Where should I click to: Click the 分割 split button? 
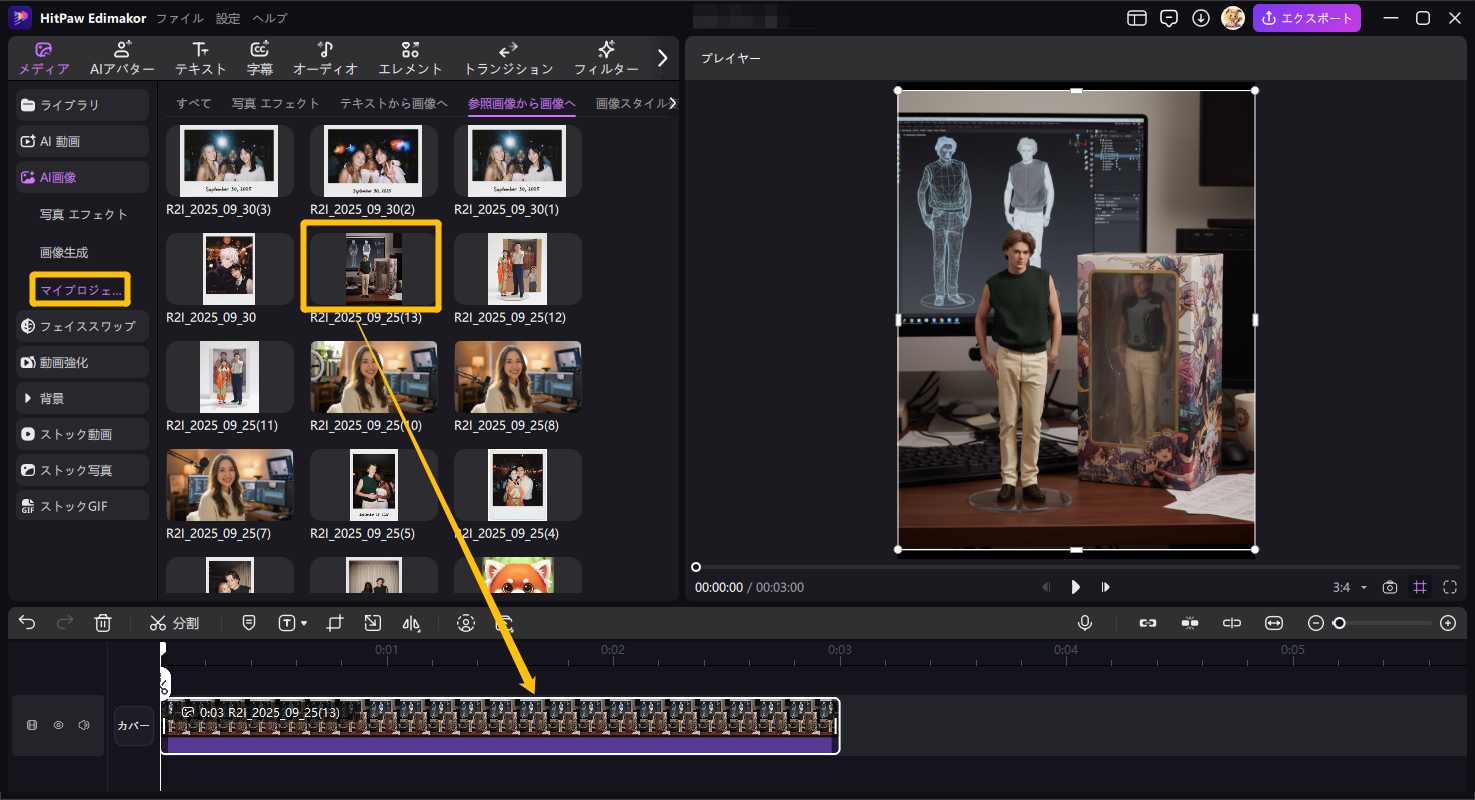[175, 623]
